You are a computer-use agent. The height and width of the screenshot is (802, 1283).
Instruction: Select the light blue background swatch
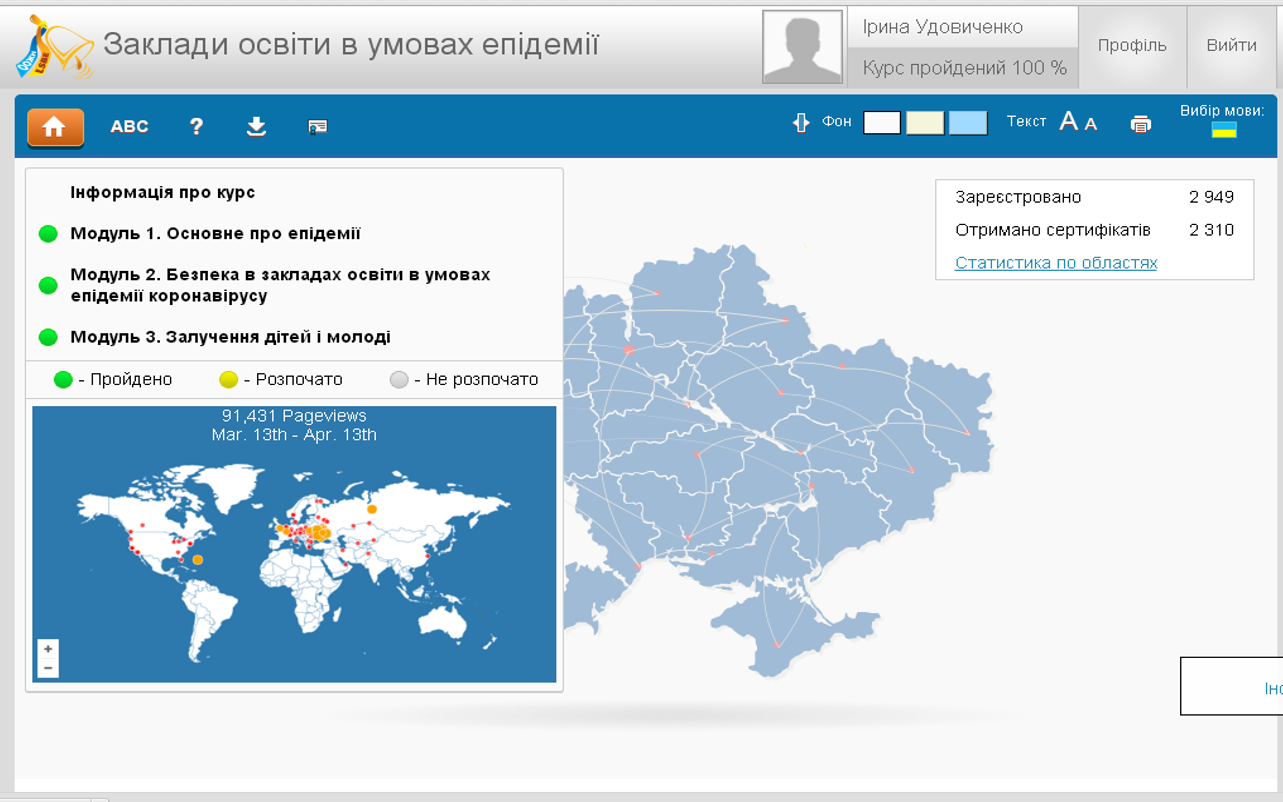coord(968,122)
